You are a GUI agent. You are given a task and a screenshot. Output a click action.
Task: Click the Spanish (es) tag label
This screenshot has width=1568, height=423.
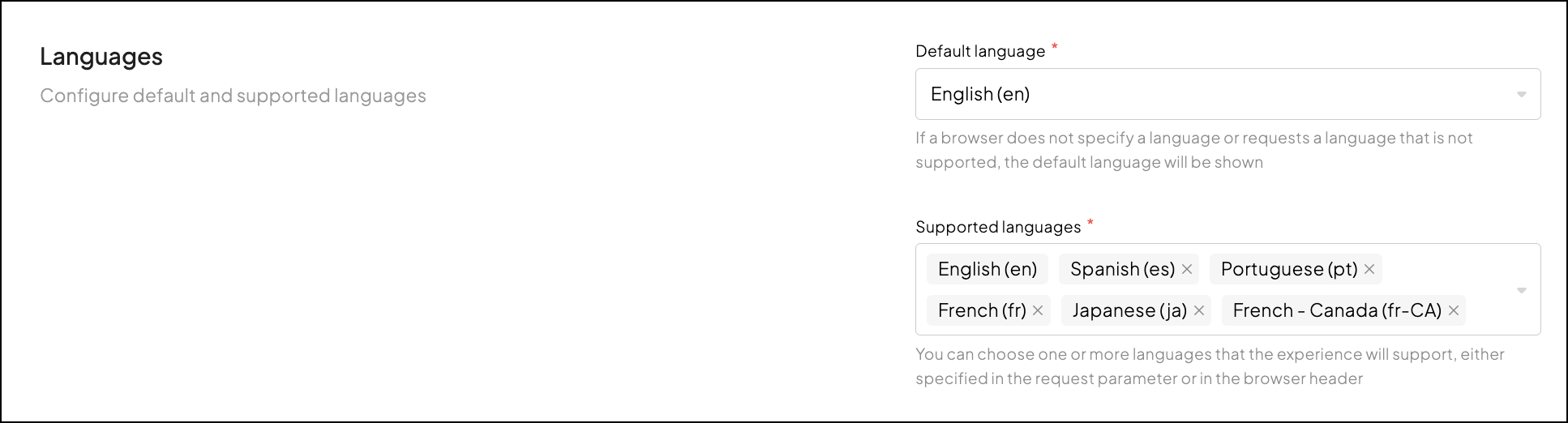(x=1122, y=269)
